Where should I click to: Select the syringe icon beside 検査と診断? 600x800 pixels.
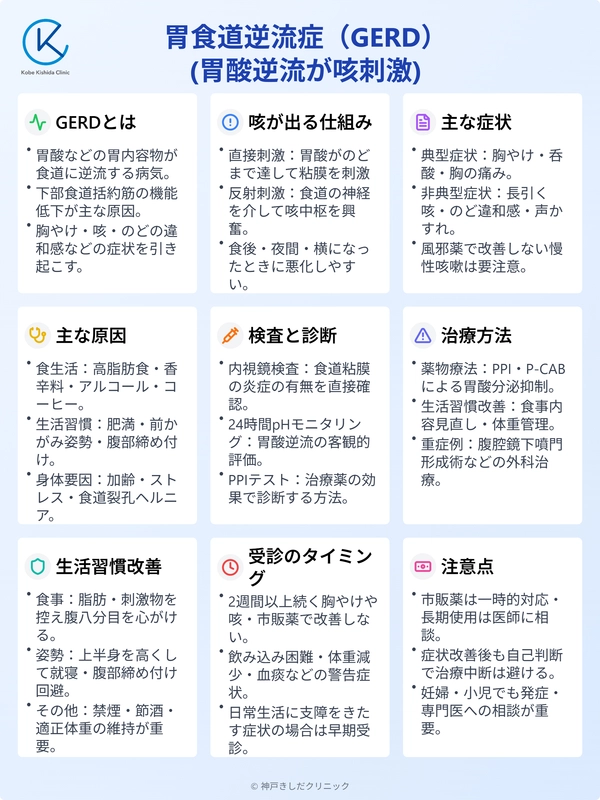230,335
